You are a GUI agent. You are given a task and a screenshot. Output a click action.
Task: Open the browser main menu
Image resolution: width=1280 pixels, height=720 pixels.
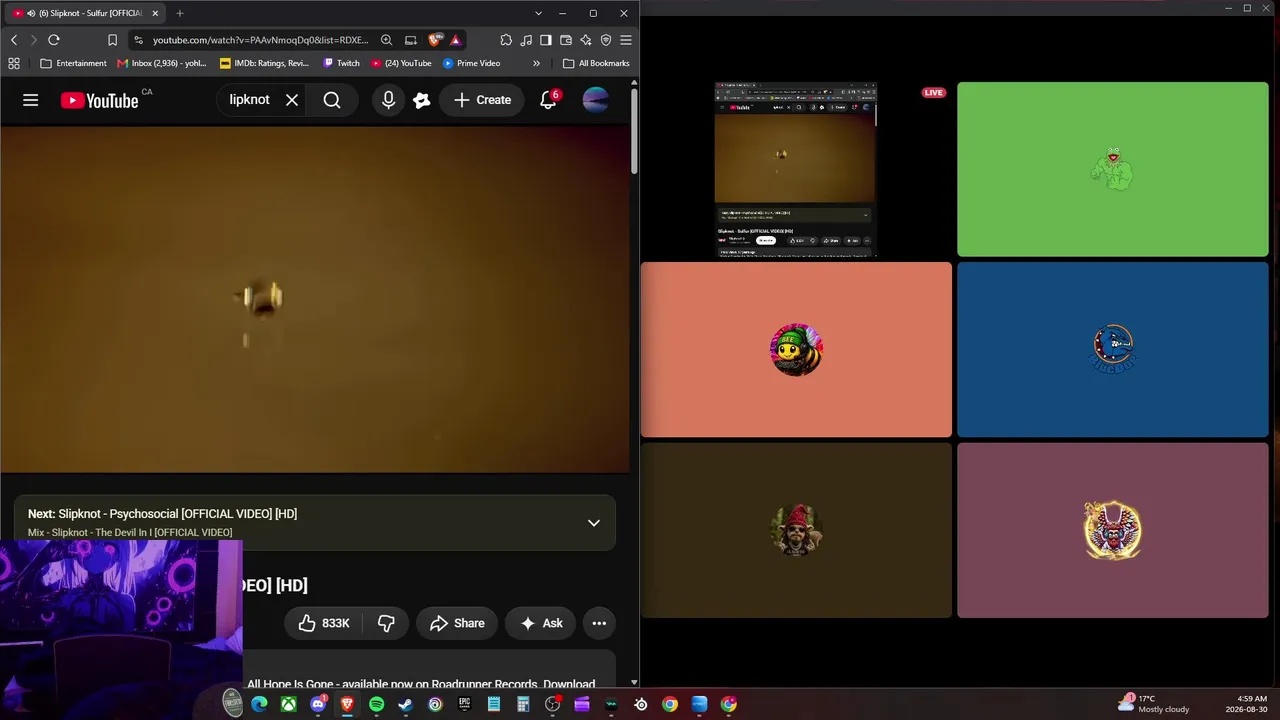click(x=626, y=40)
